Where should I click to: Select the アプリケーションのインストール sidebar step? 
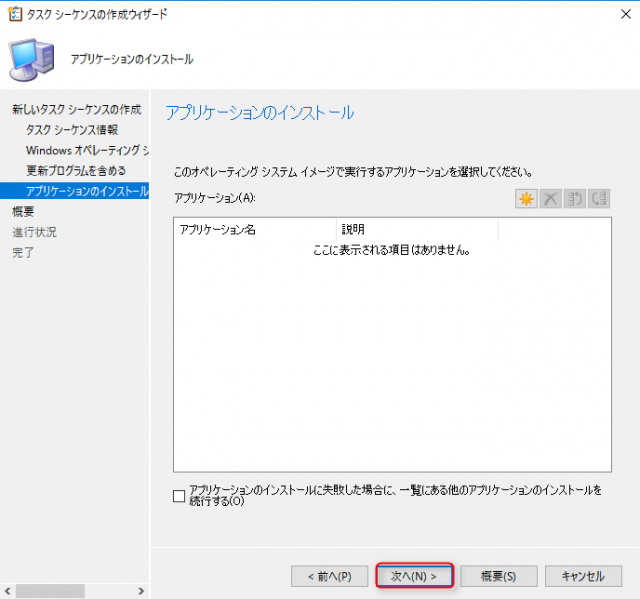click(x=86, y=191)
